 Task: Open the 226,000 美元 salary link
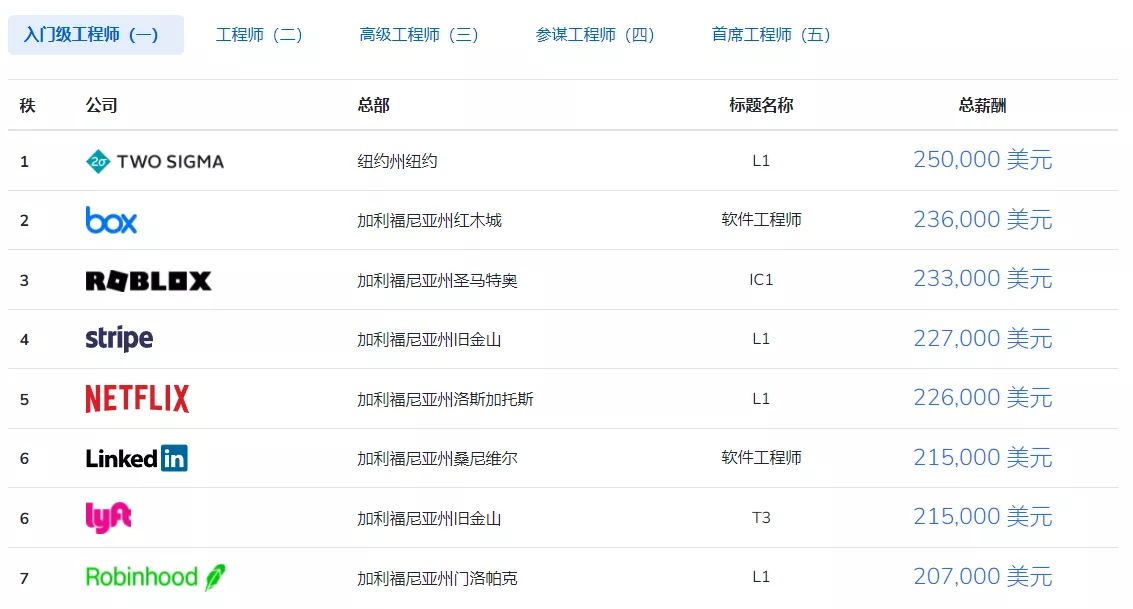983,398
